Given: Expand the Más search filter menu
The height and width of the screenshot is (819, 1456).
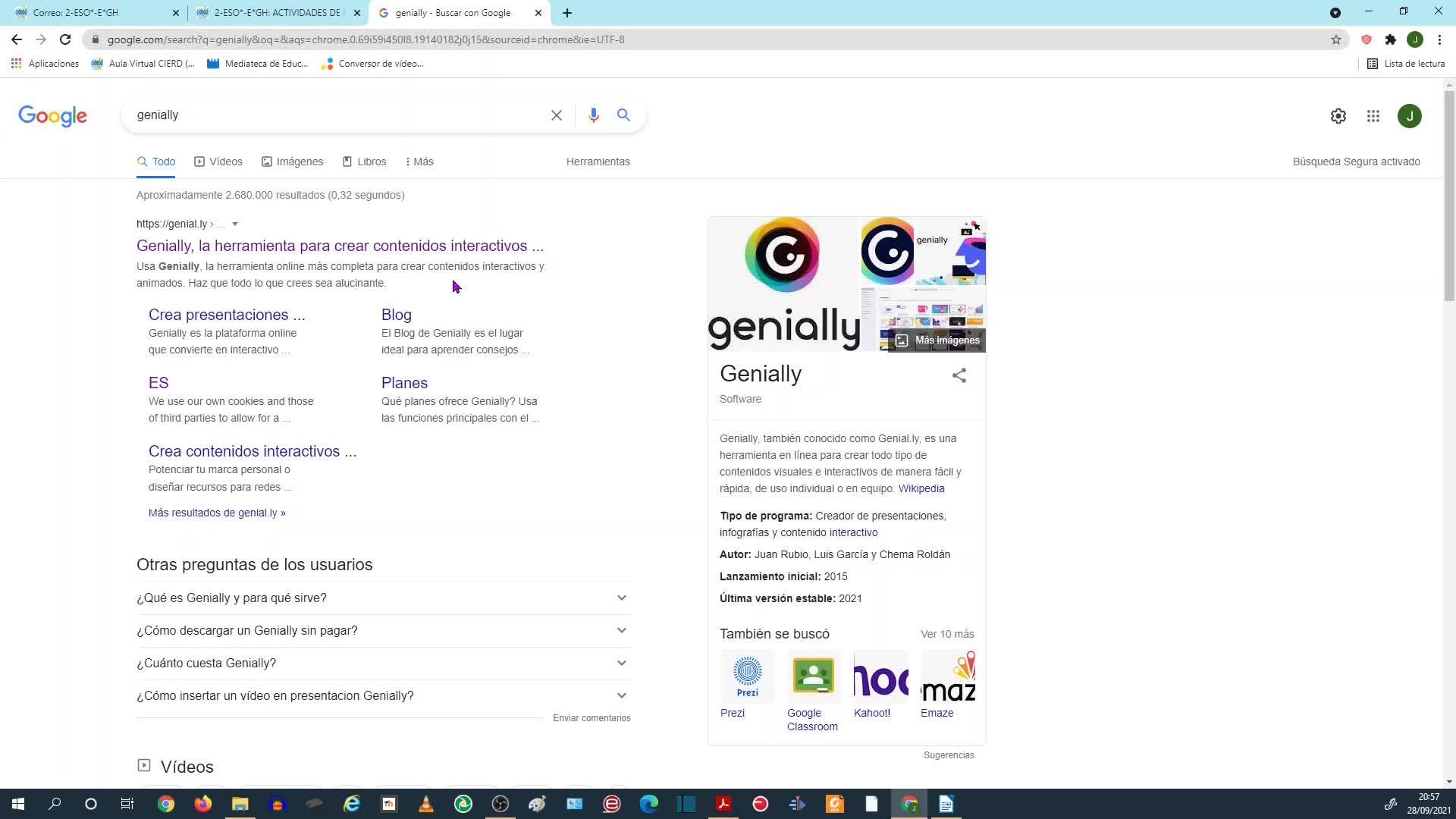Looking at the screenshot, I should click(x=419, y=162).
